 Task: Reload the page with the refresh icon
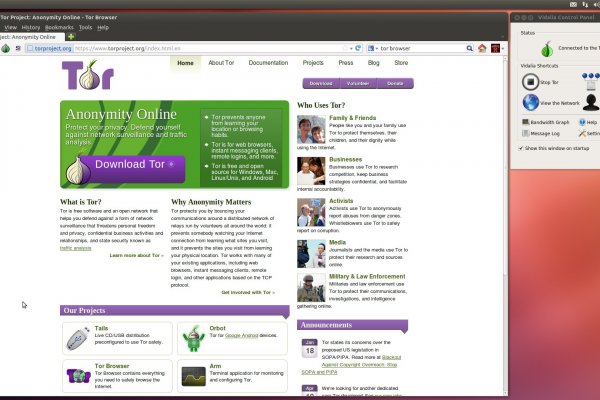pyautogui.click(x=359, y=47)
